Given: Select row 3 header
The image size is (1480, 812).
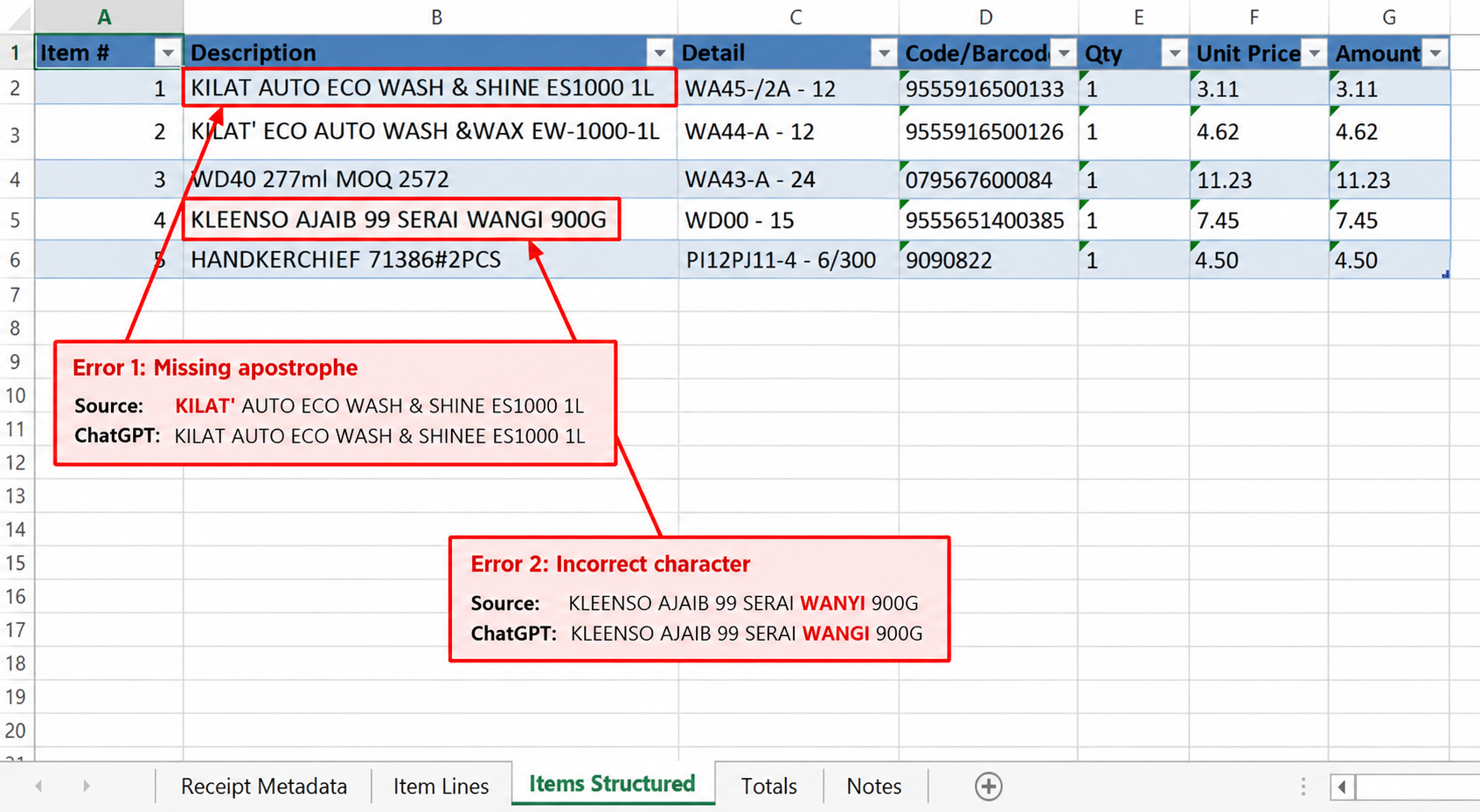Looking at the screenshot, I should [16, 133].
